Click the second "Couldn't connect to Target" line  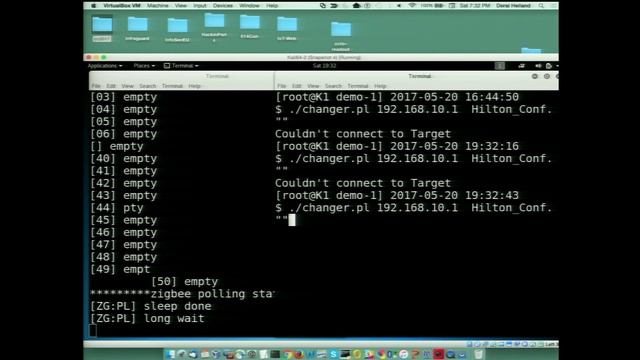pos(363,183)
